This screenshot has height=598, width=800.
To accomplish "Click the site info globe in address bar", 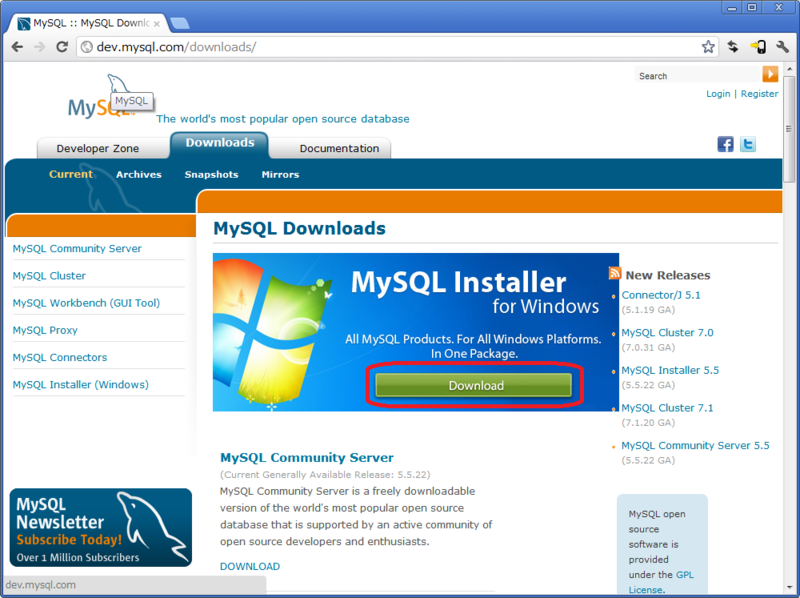I will (87, 47).
